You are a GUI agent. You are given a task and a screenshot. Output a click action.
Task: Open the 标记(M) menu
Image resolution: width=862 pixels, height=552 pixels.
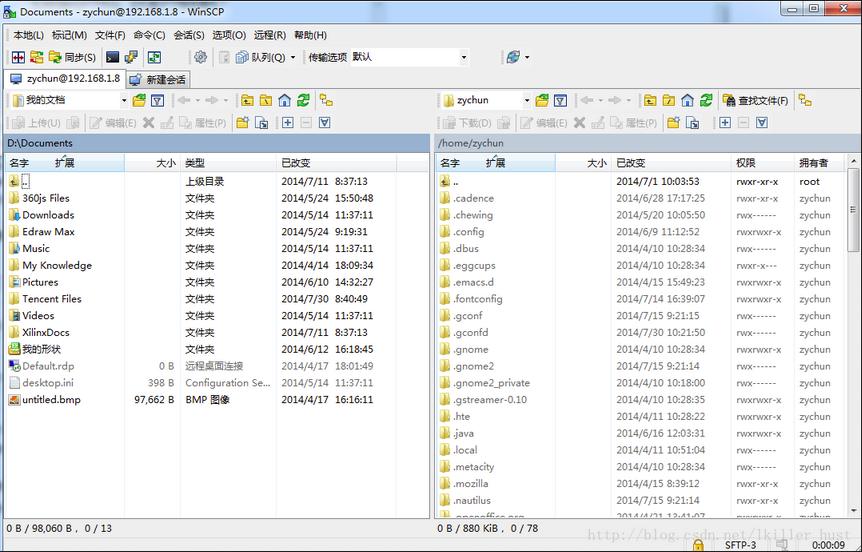(x=69, y=35)
